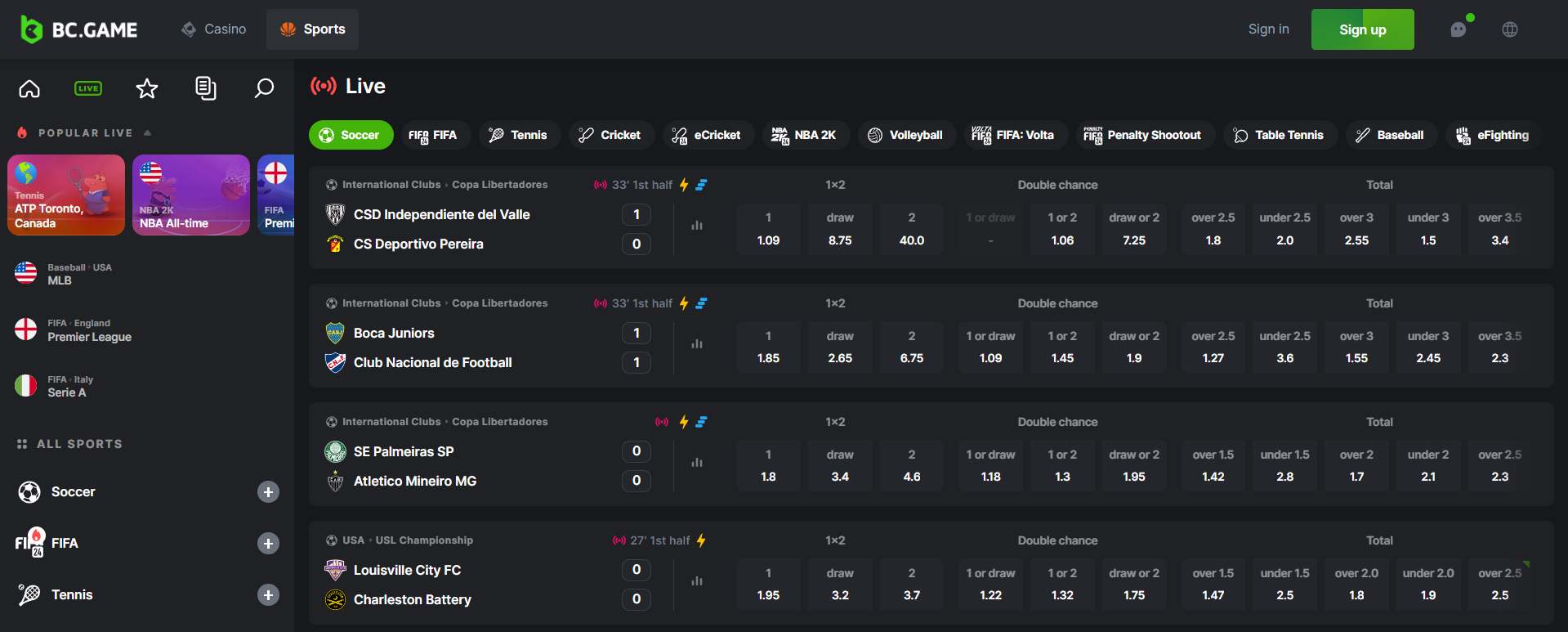Click the lightning icon on Louisville City match

point(701,540)
